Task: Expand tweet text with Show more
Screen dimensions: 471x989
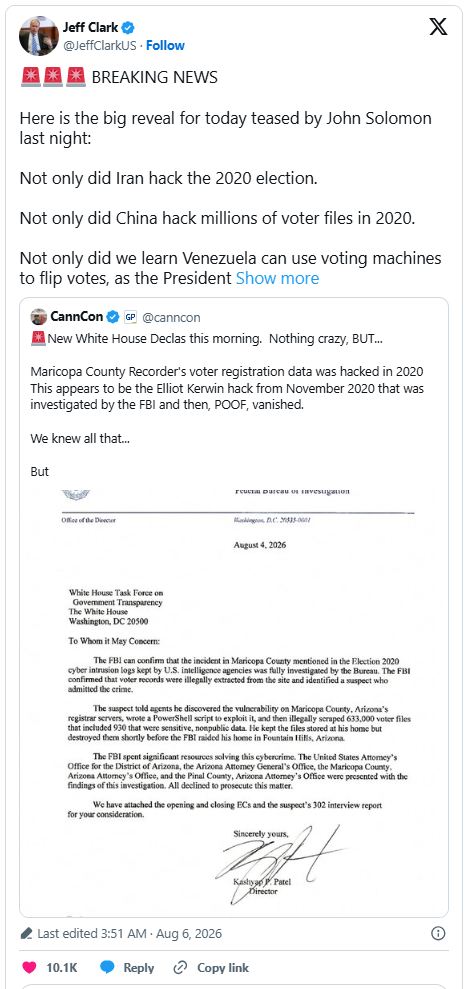Action: 277,278
